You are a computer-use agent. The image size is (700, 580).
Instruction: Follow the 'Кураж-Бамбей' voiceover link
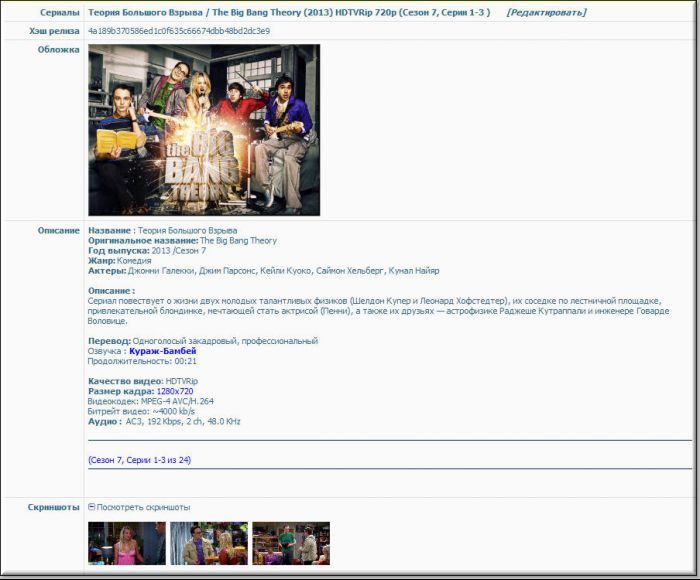162,351
